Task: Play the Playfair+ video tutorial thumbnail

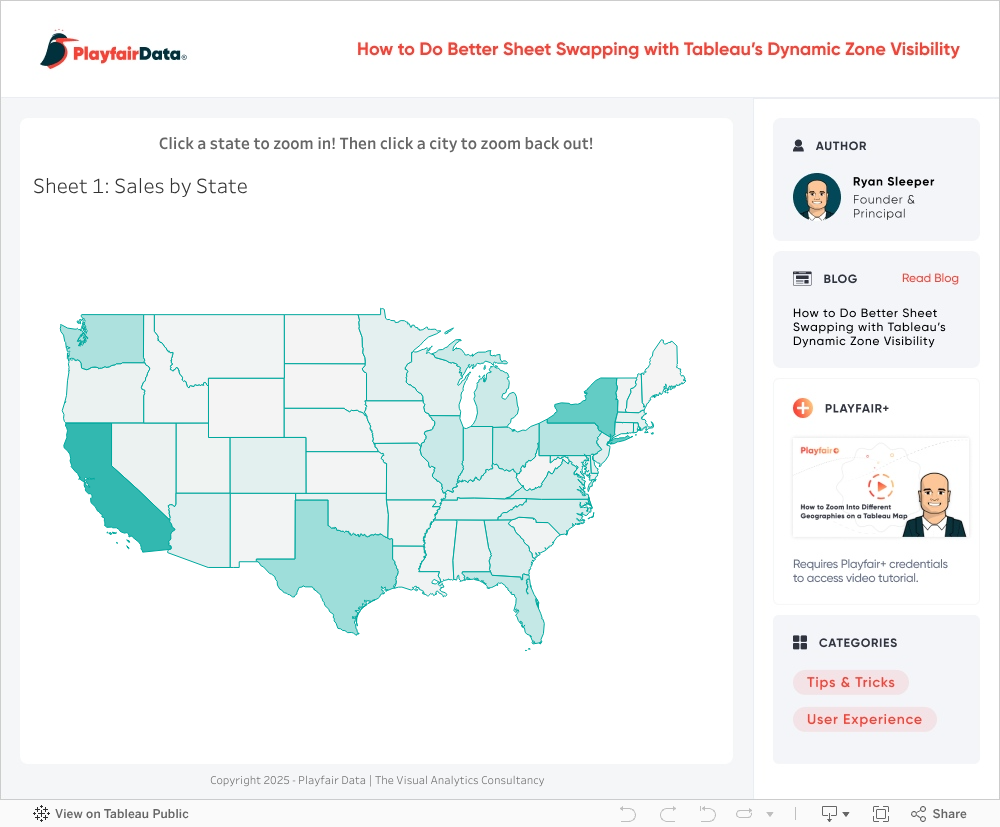Action: (x=880, y=487)
